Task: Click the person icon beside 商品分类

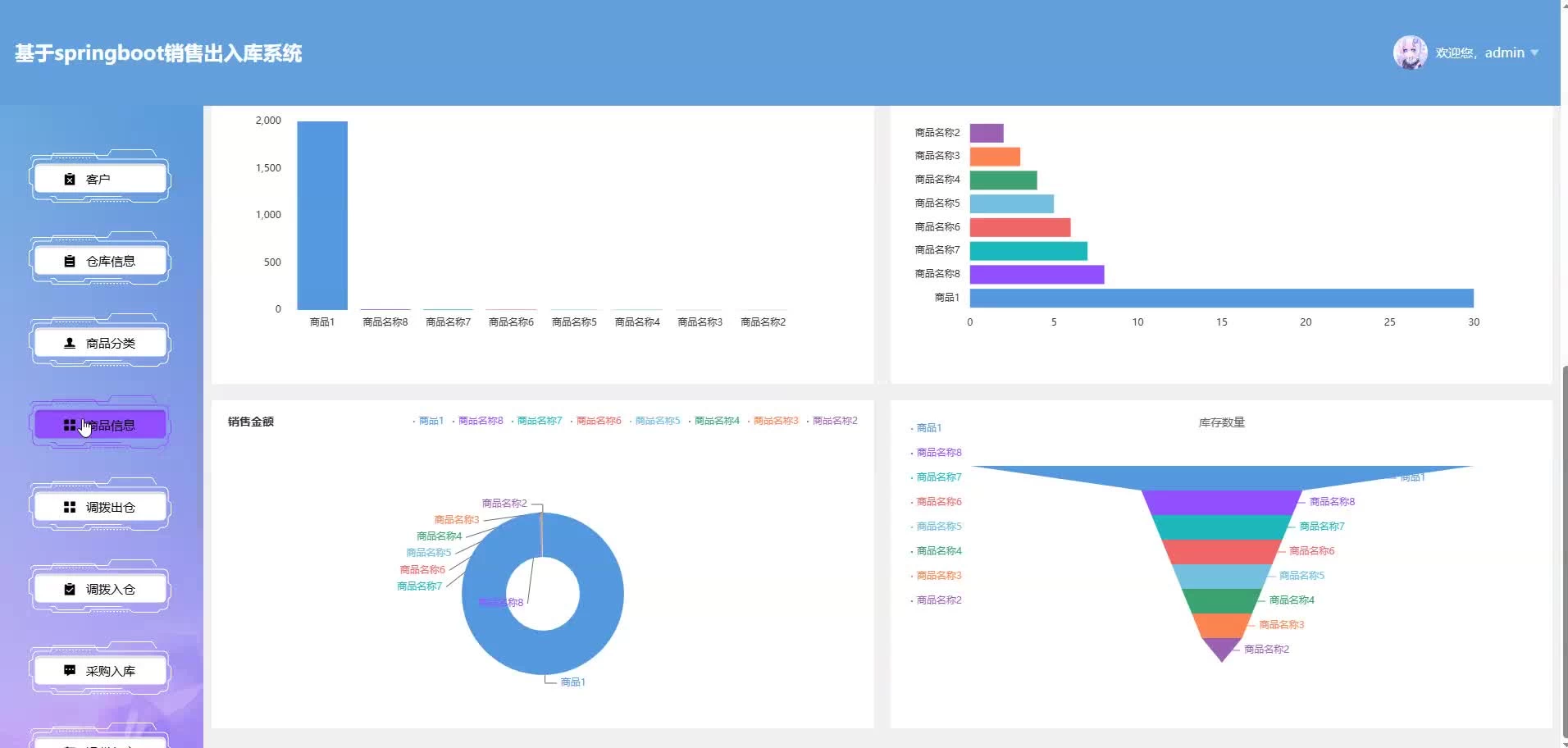Action: point(70,344)
